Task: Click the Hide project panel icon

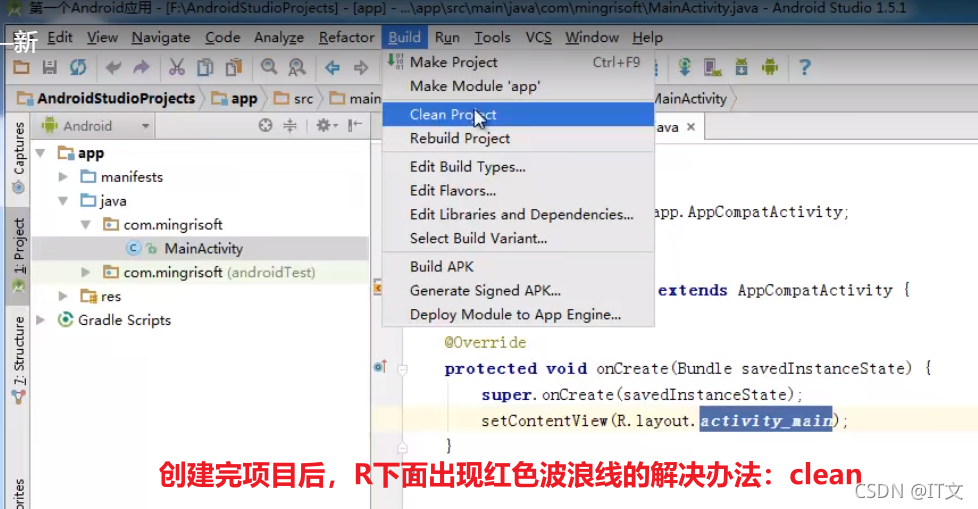Action: click(x=355, y=125)
